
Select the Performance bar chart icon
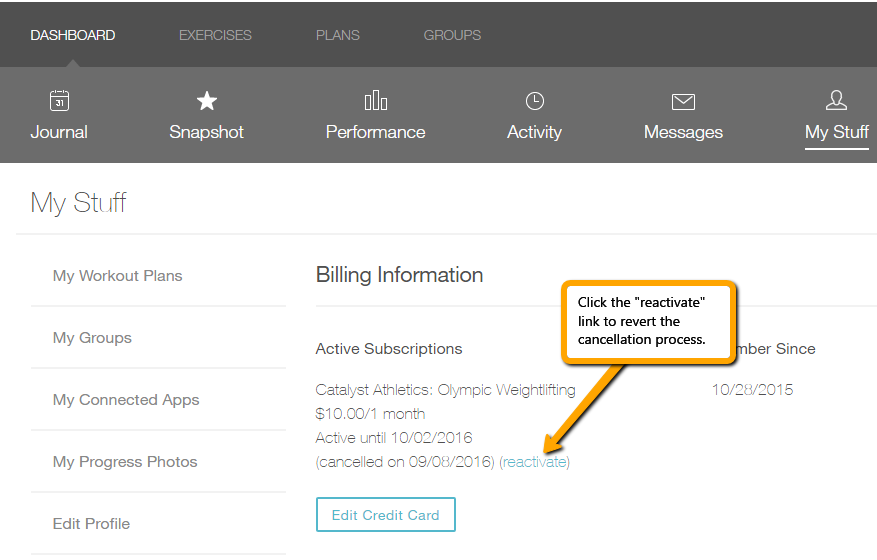(x=376, y=101)
